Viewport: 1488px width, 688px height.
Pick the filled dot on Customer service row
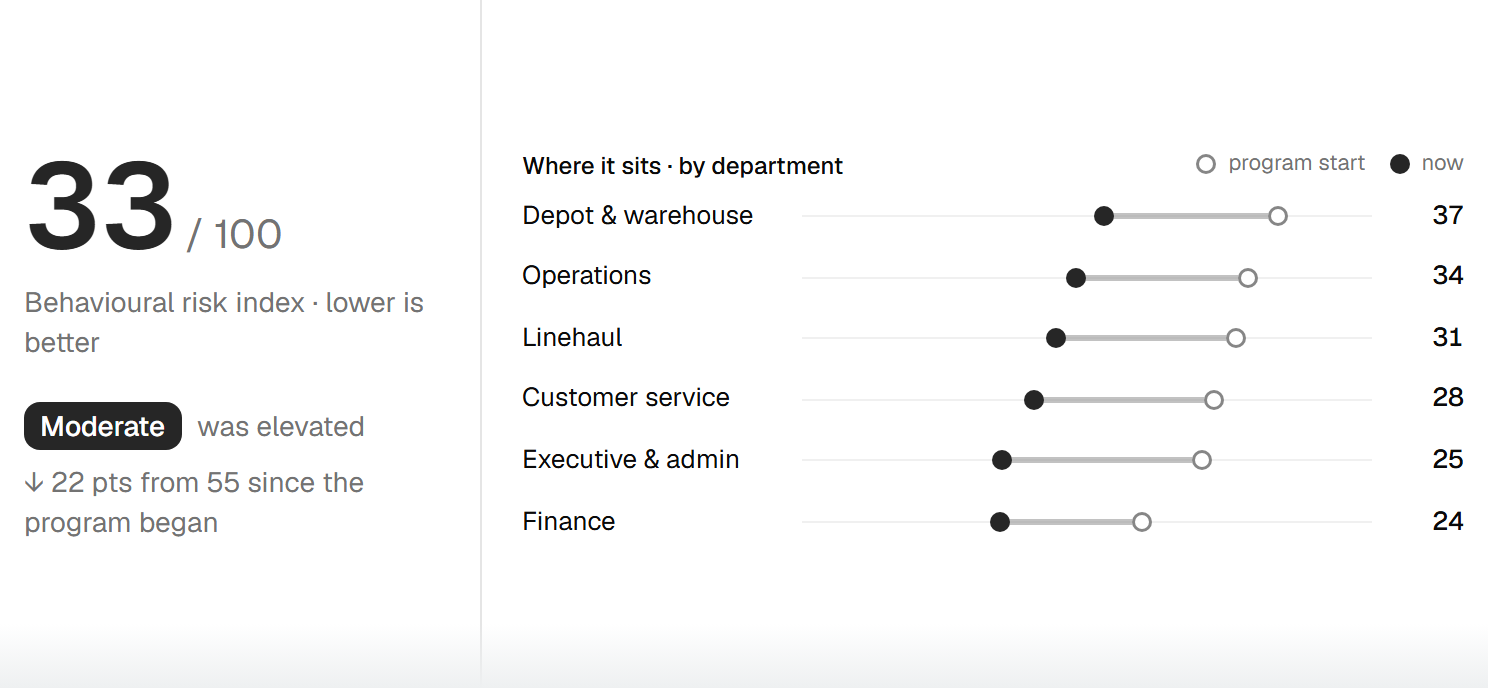point(1034,400)
